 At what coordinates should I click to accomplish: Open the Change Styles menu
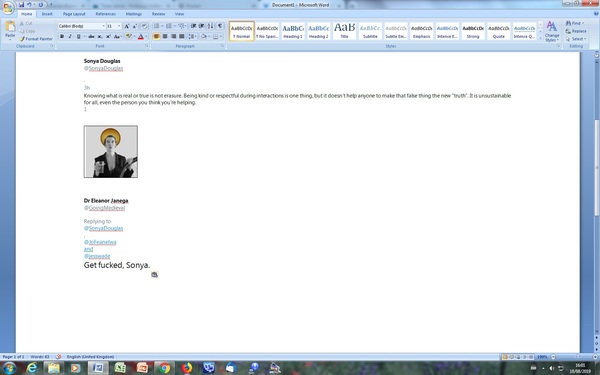pos(552,32)
